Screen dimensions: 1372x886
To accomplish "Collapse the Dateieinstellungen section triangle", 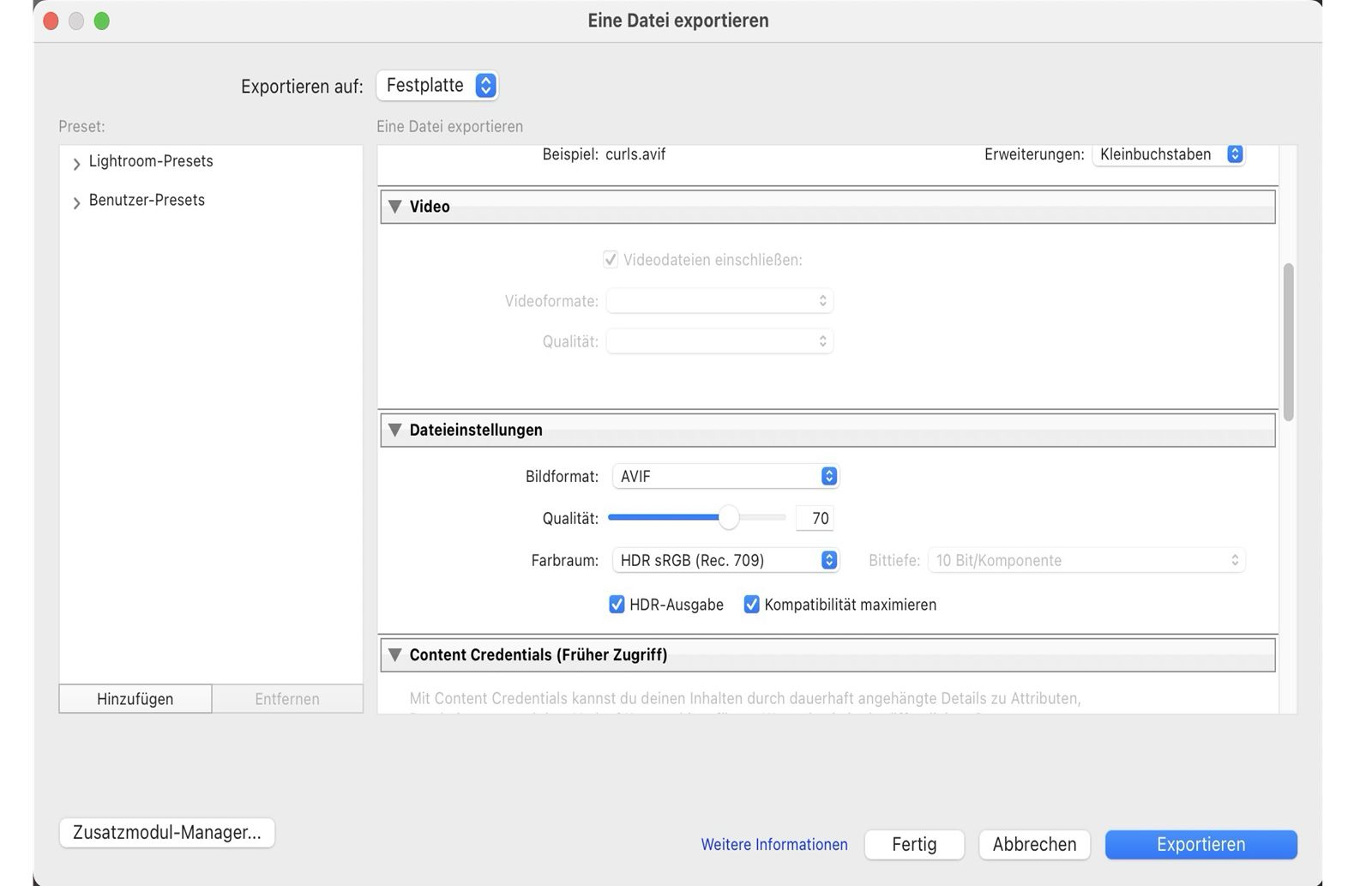I will point(395,430).
